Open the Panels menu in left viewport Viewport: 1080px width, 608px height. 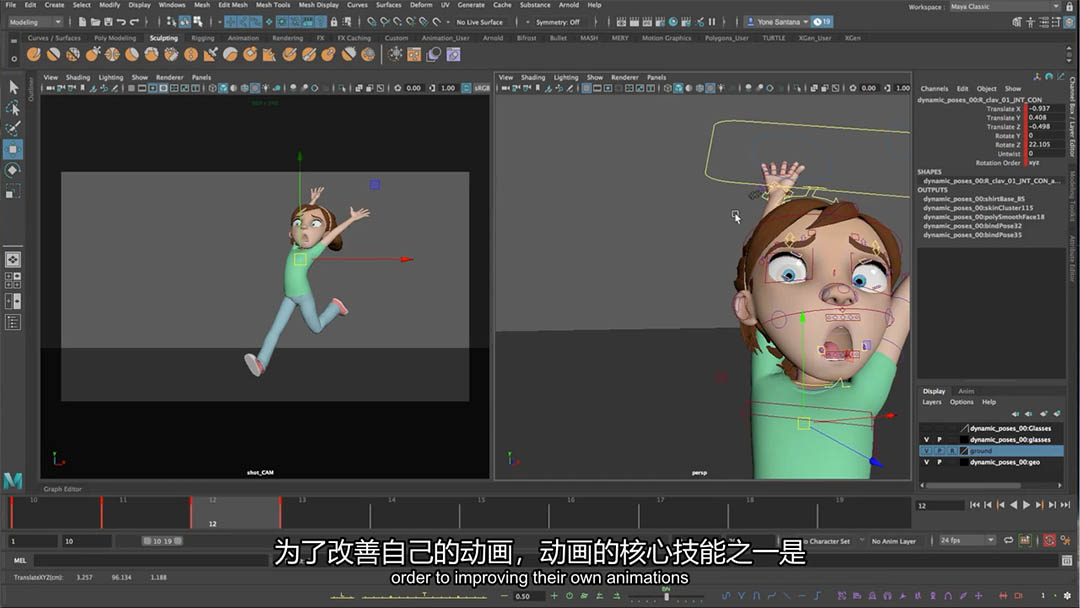click(x=201, y=77)
